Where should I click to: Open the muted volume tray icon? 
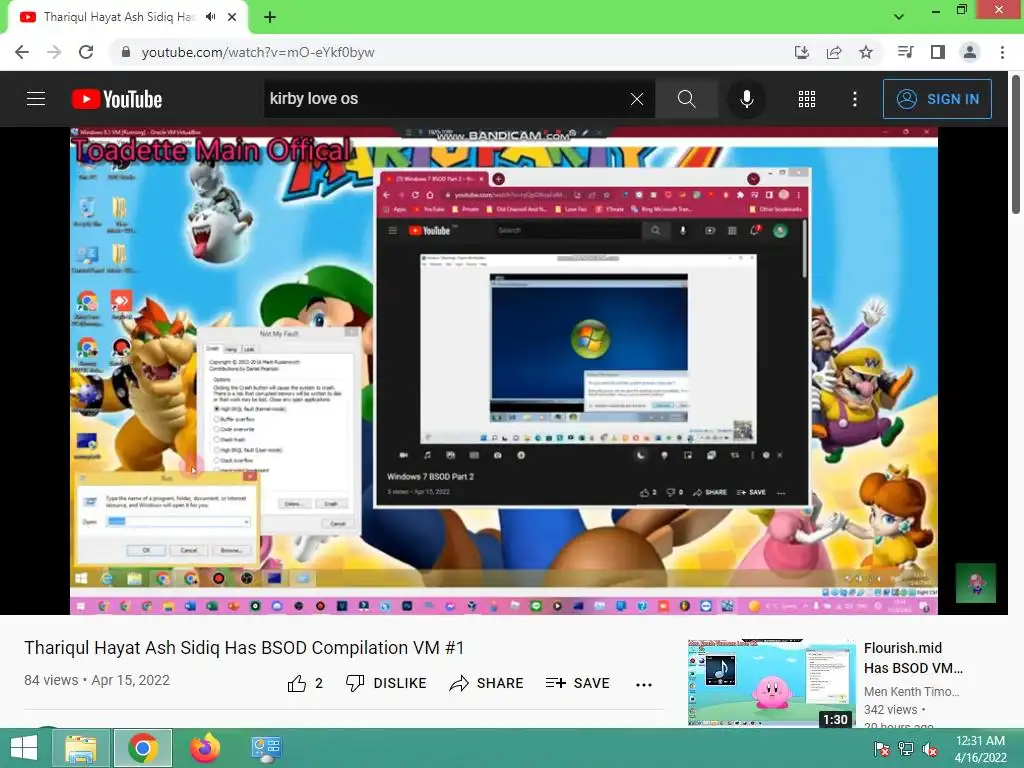[x=930, y=749]
